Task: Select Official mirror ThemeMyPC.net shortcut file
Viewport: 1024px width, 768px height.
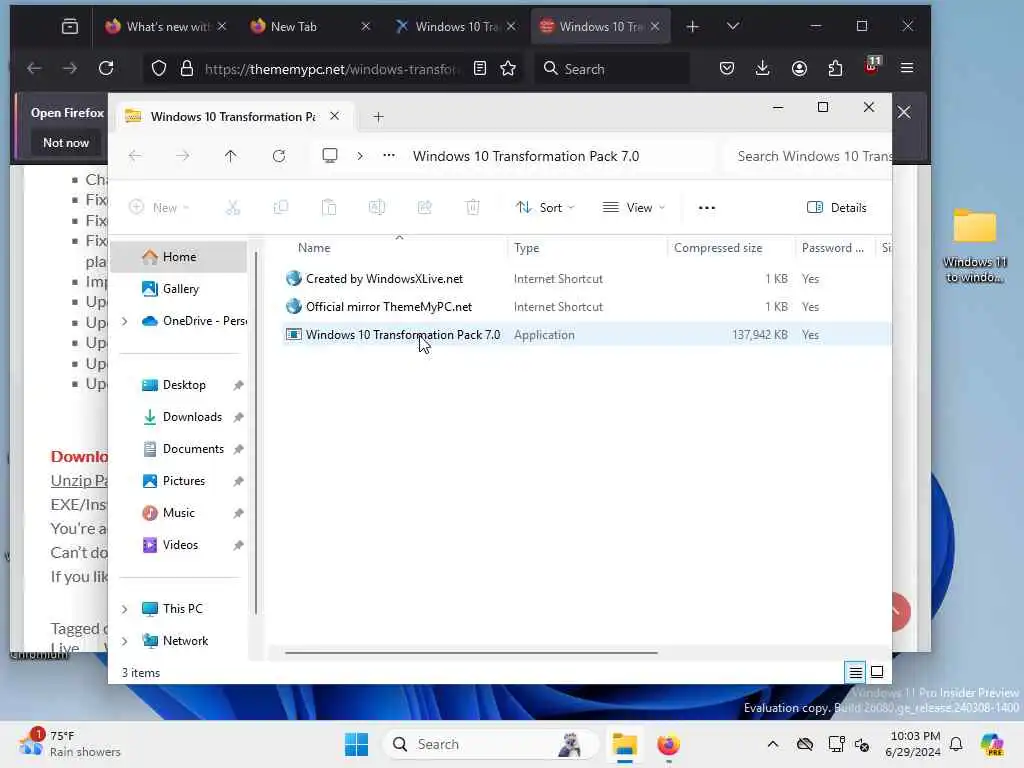Action: pos(389,307)
